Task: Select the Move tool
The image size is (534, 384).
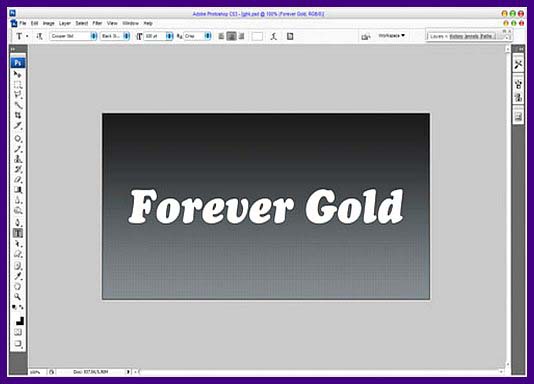Action: (x=17, y=74)
